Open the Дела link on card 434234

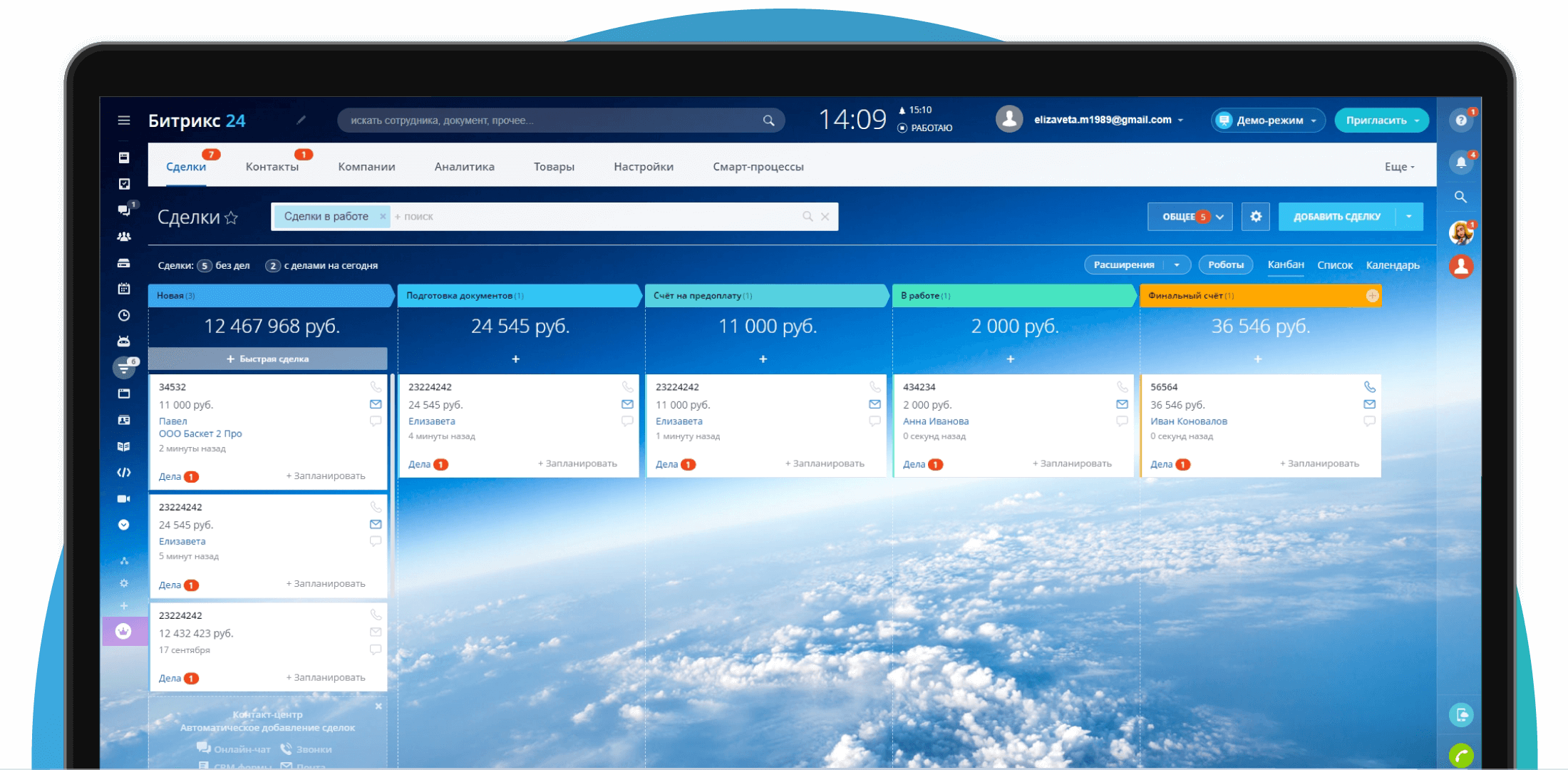[x=914, y=464]
